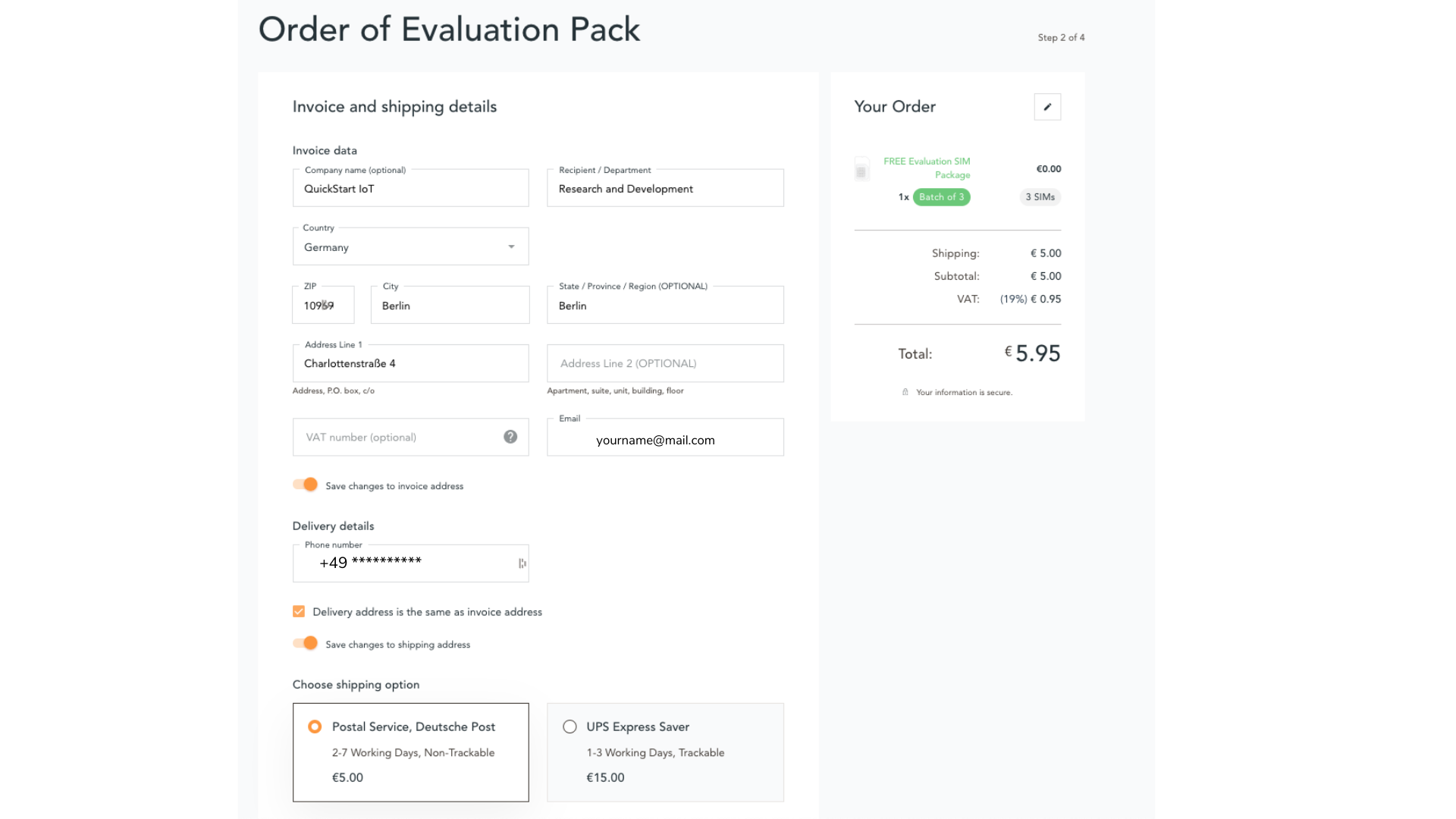Click into the Email input field
Image resolution: width=1456 pixels, height=819 pixels.
(664, 440)
